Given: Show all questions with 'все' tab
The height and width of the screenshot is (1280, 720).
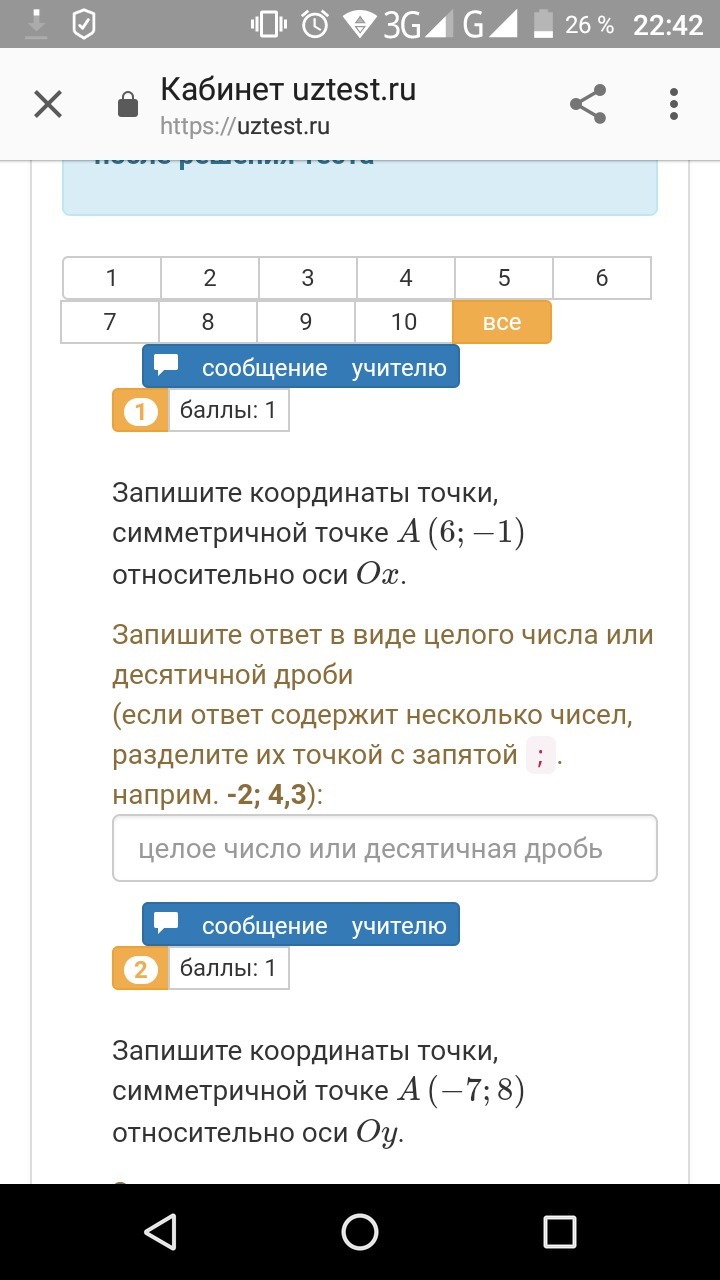Looking at the screenshot, I should 502,322.
